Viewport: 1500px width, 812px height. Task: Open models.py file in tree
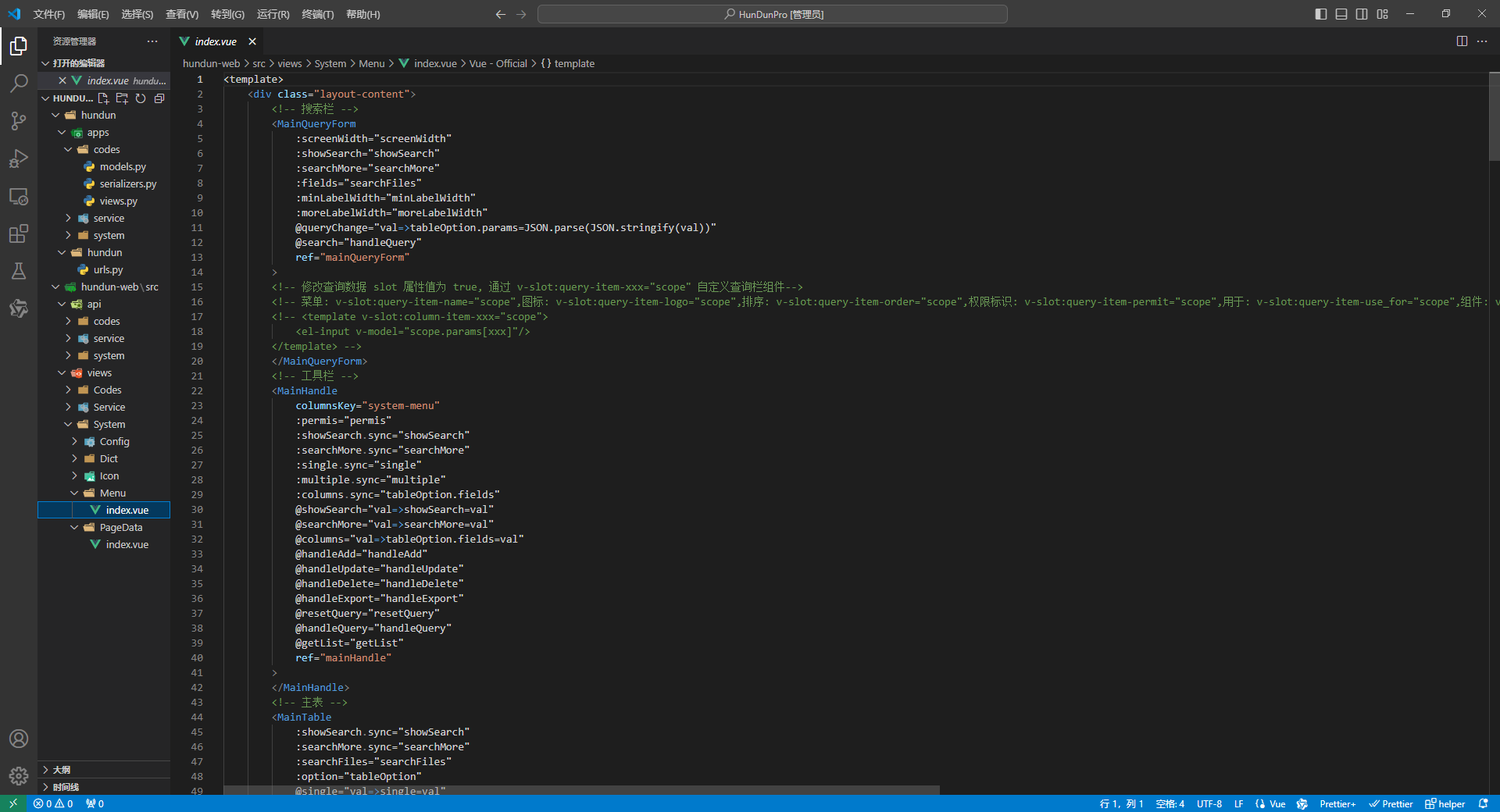123,167
